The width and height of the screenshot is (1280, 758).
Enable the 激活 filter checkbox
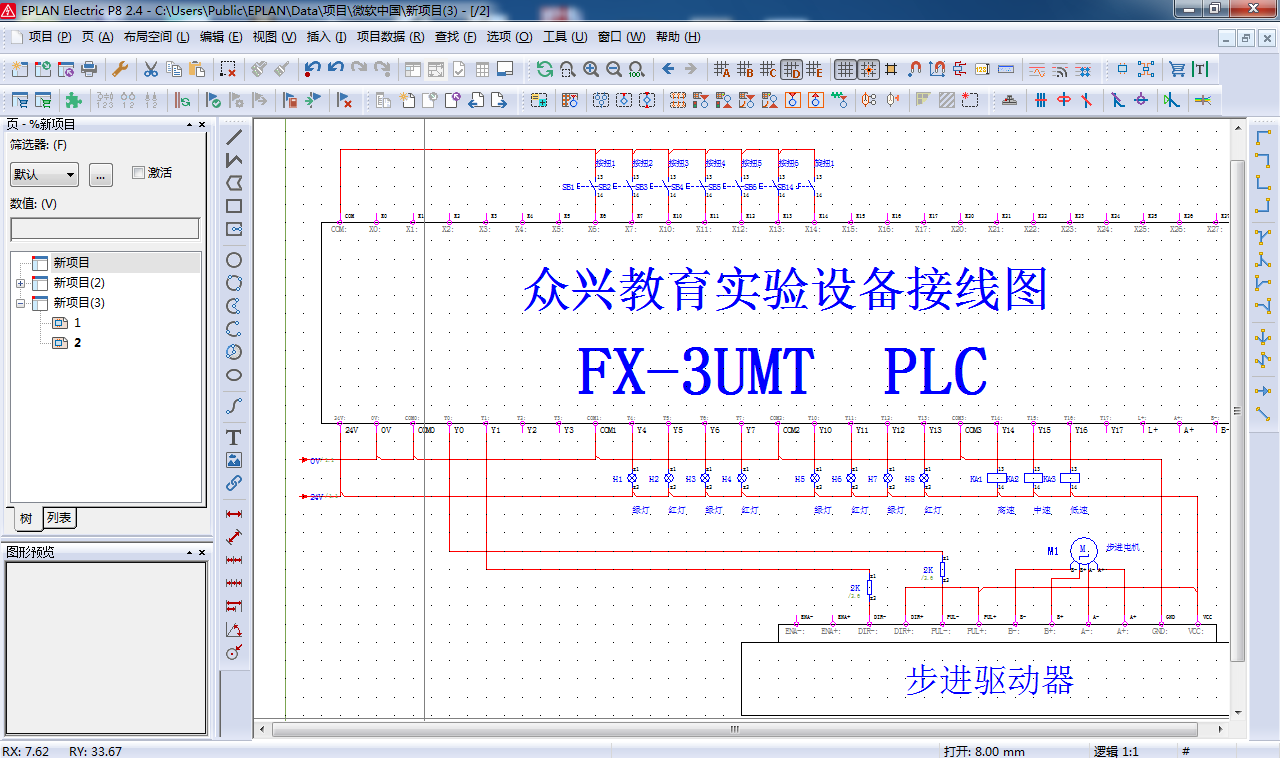[139, 173]
